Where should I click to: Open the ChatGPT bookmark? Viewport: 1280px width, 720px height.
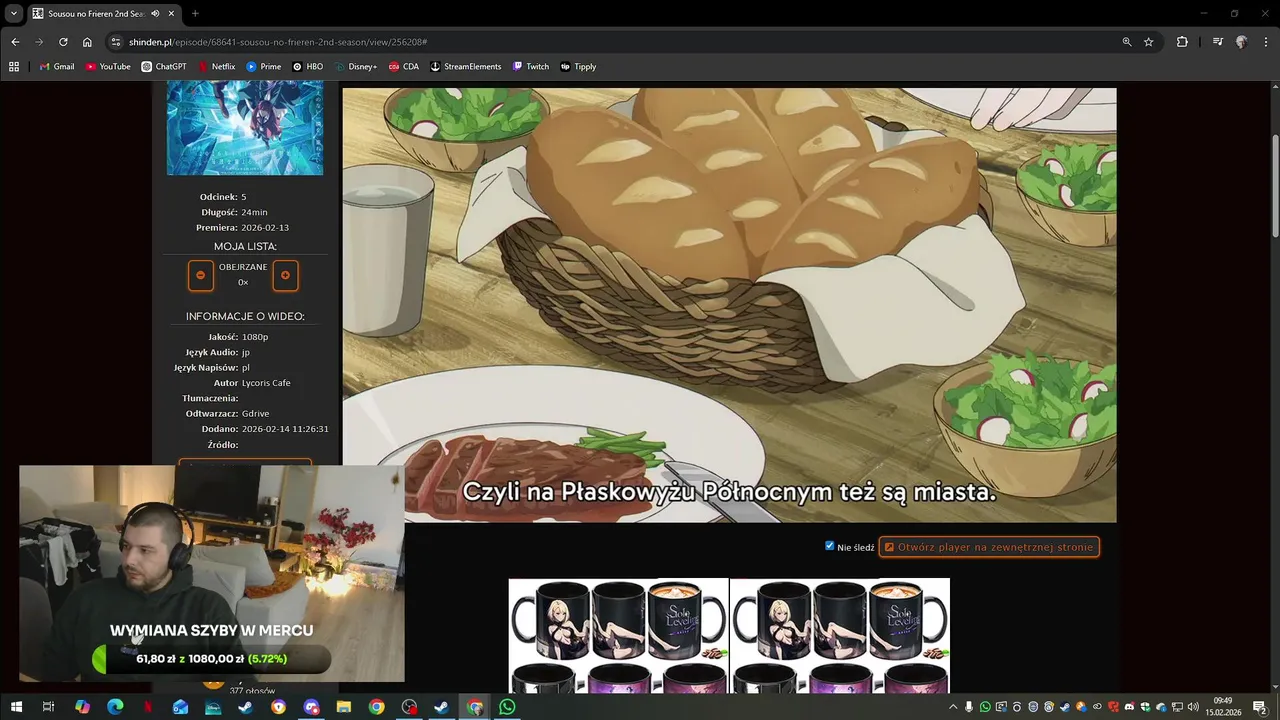164,67
